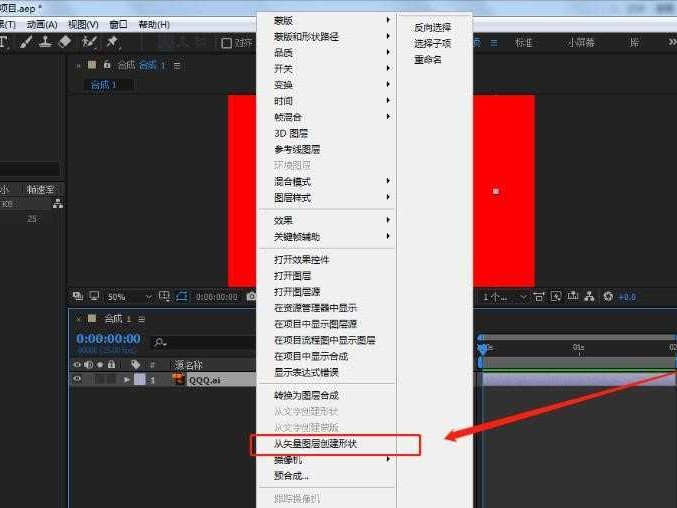Select the Brush tool
The width and height of the screenshot is (677, 508).
(x=25, y=42)
